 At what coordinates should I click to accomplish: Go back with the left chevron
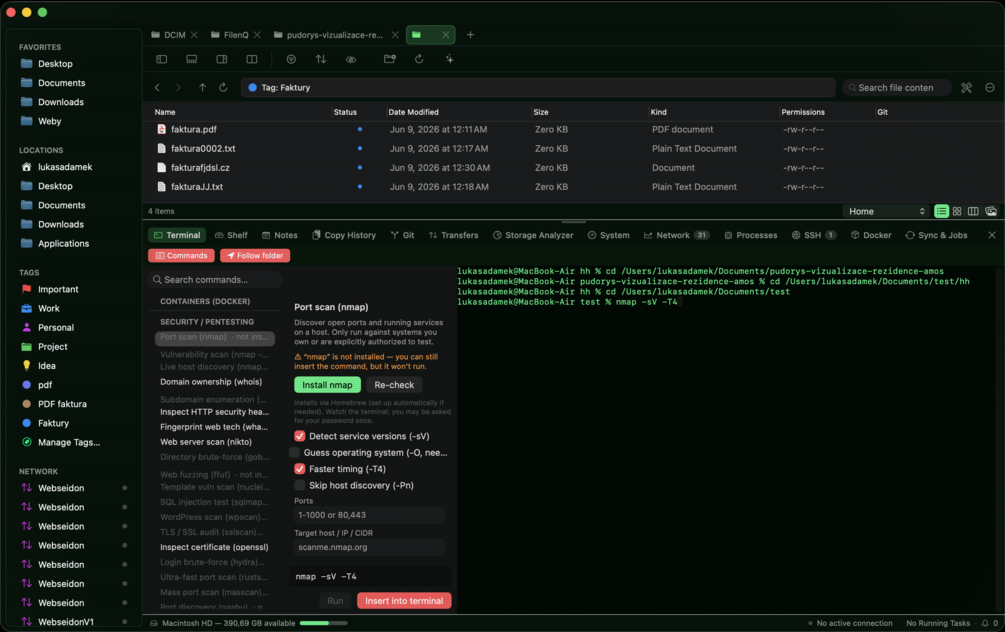tap(157, 87)
